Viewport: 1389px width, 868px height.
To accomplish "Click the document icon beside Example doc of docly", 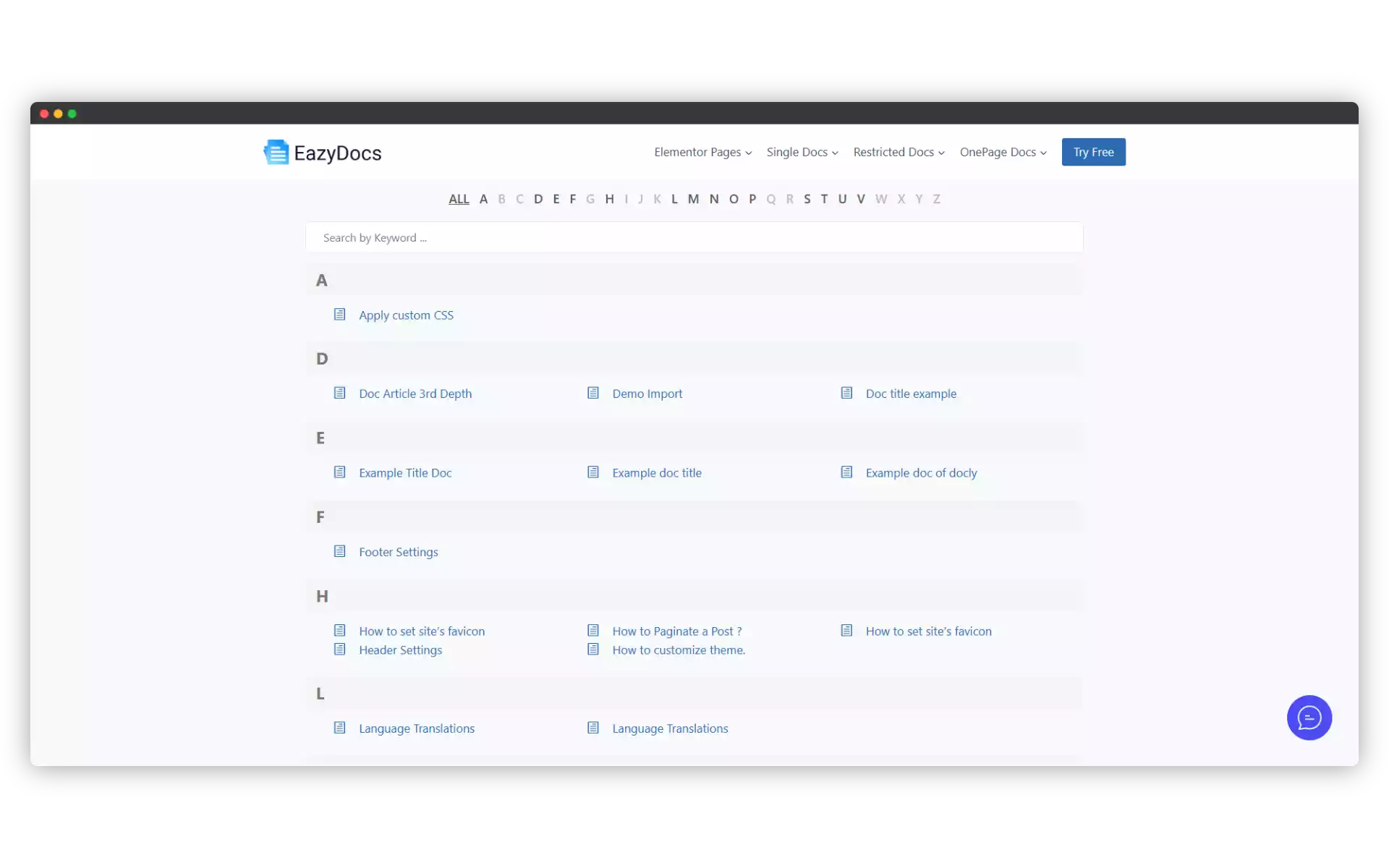I will pos(846,472).
